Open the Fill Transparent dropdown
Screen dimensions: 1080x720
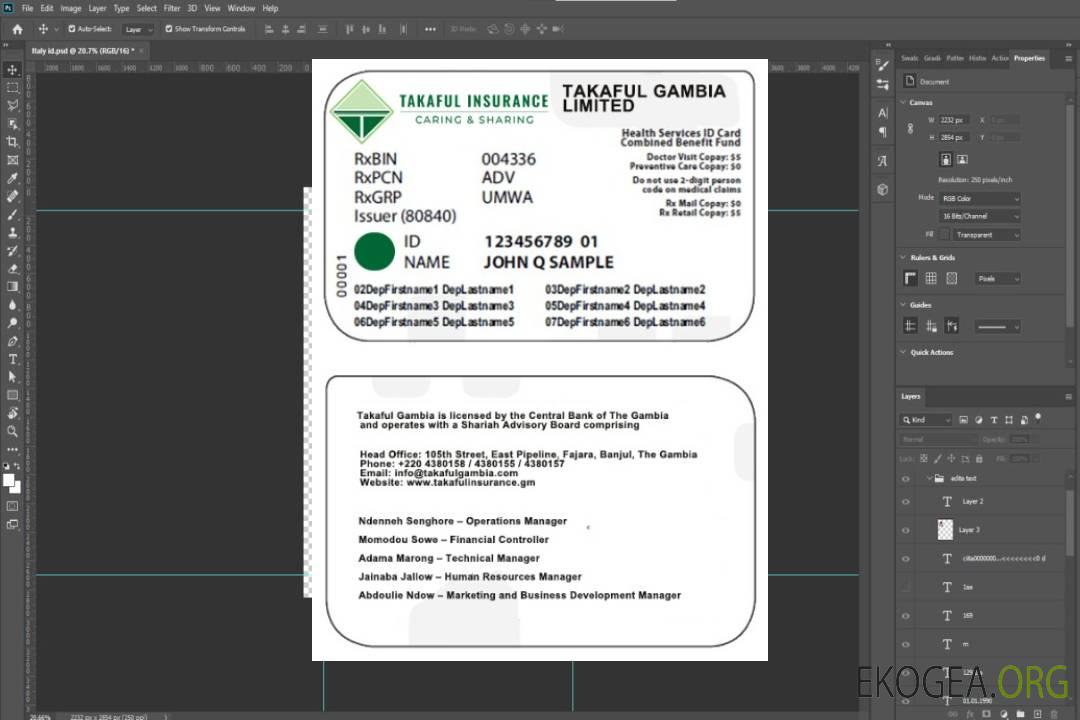[986, 235]
